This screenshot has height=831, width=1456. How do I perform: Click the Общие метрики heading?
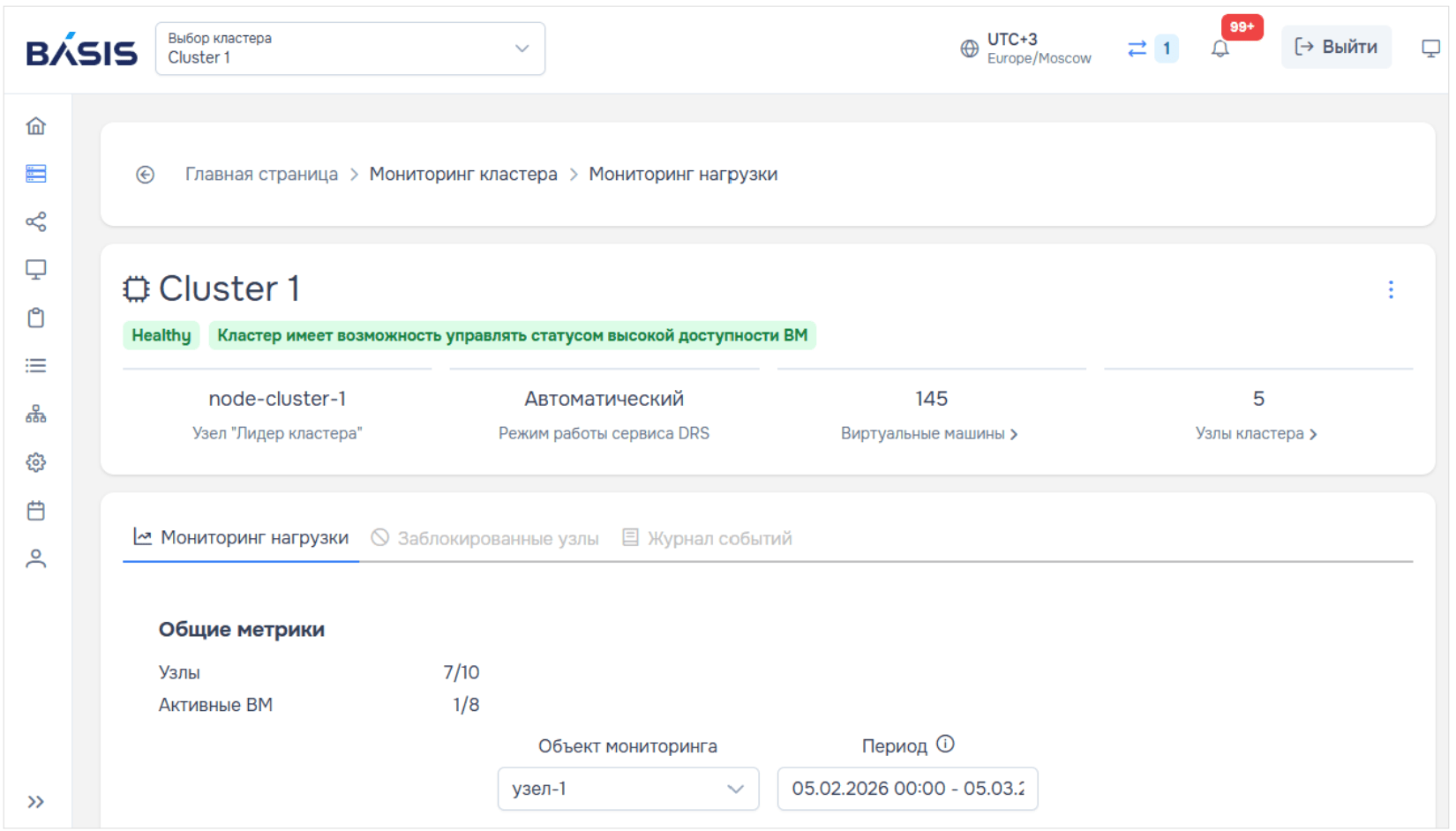pyautogui.click(x=242, y=630)
